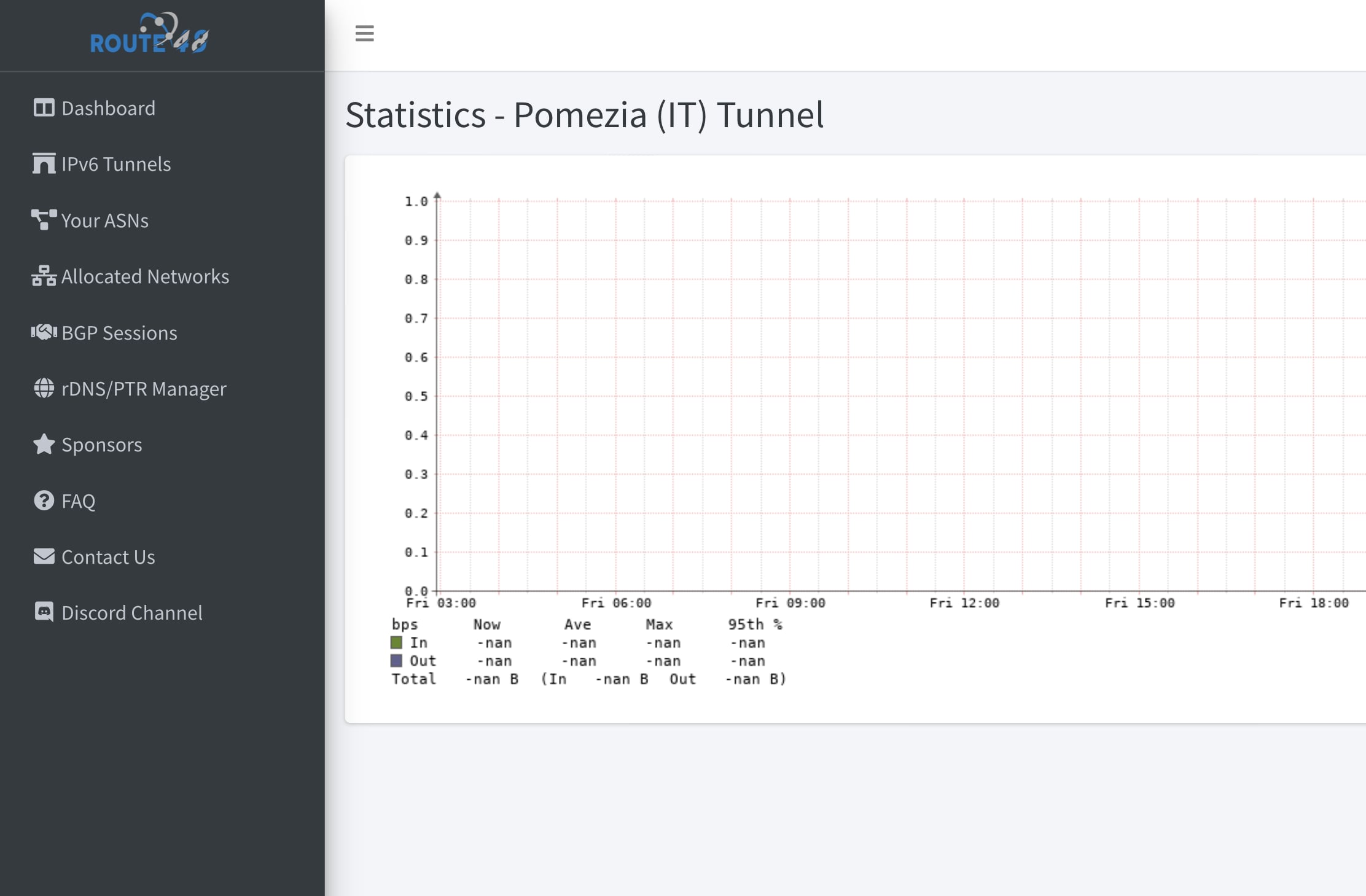Click the Discord Channel icon
The width and height of the screenshot is (1366, 896).
44,612
